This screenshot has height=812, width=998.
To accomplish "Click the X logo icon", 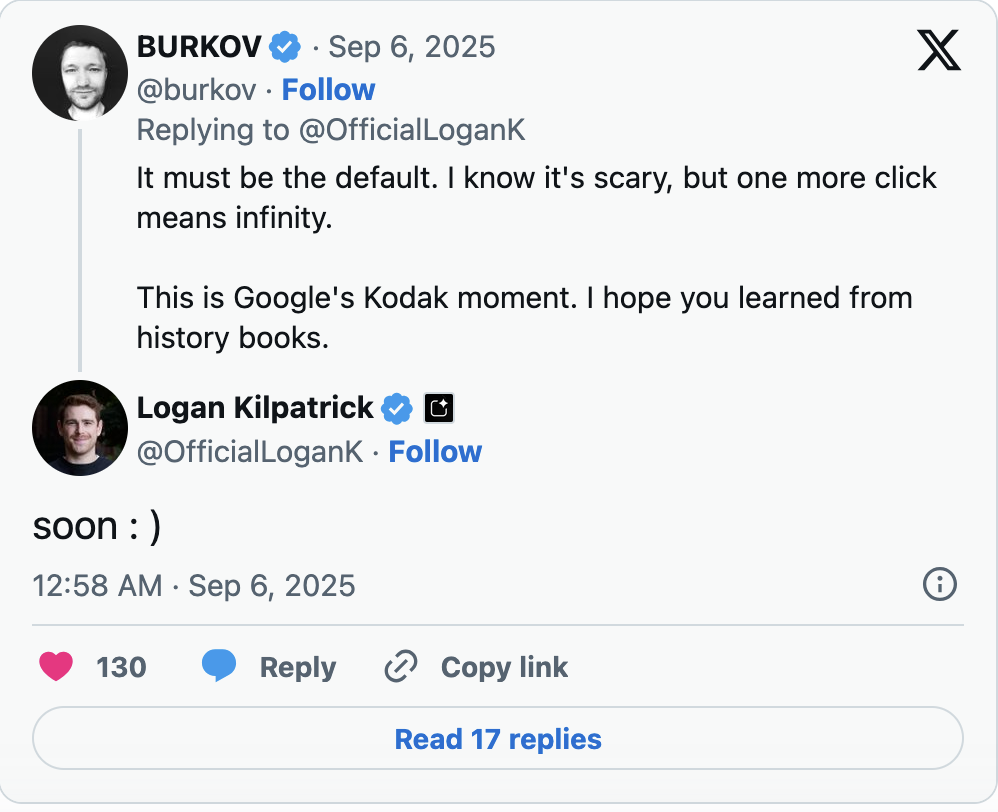I will [x=938, y=50].
